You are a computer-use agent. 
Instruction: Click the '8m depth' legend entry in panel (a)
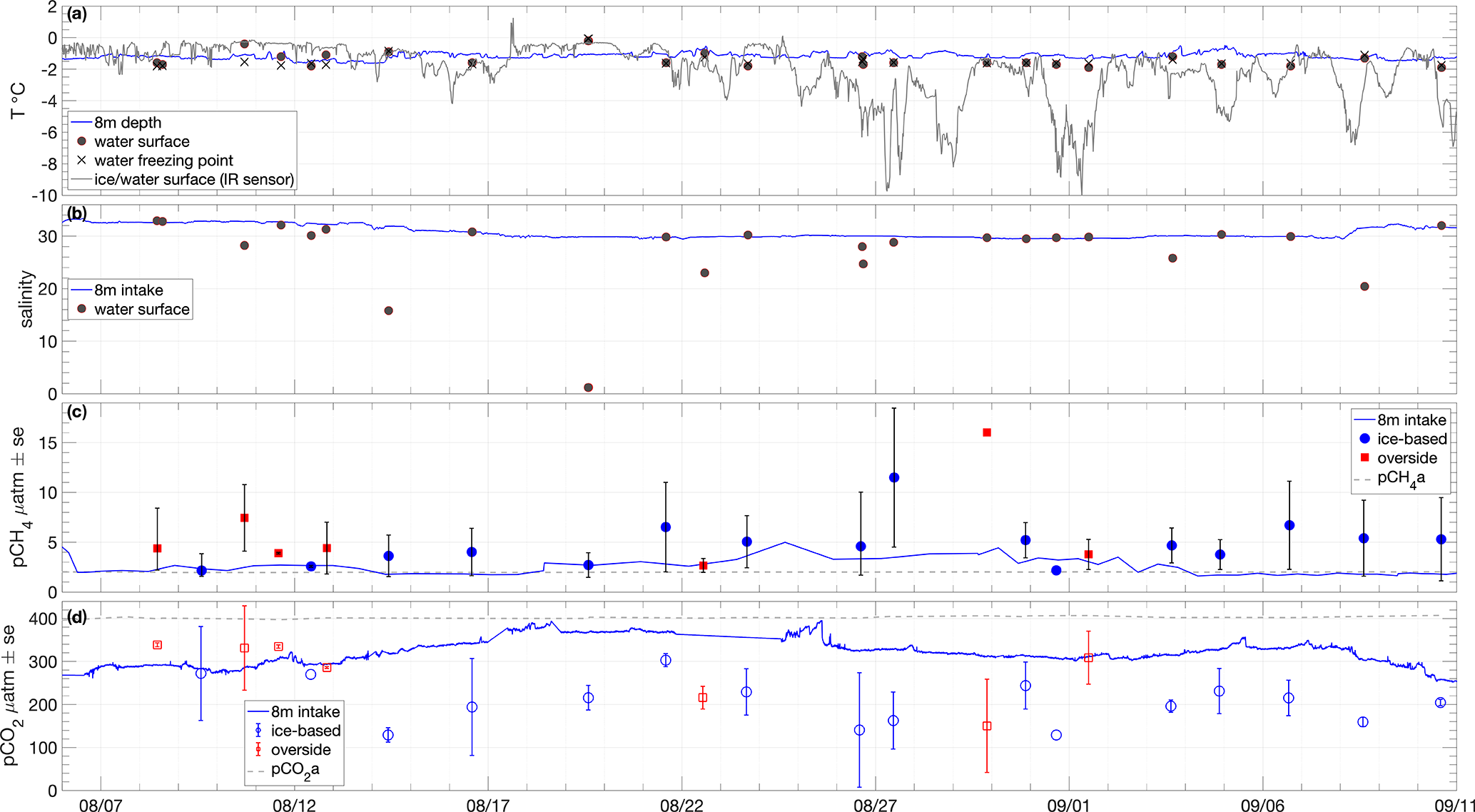pyautogui.click(x=127, y=123)
